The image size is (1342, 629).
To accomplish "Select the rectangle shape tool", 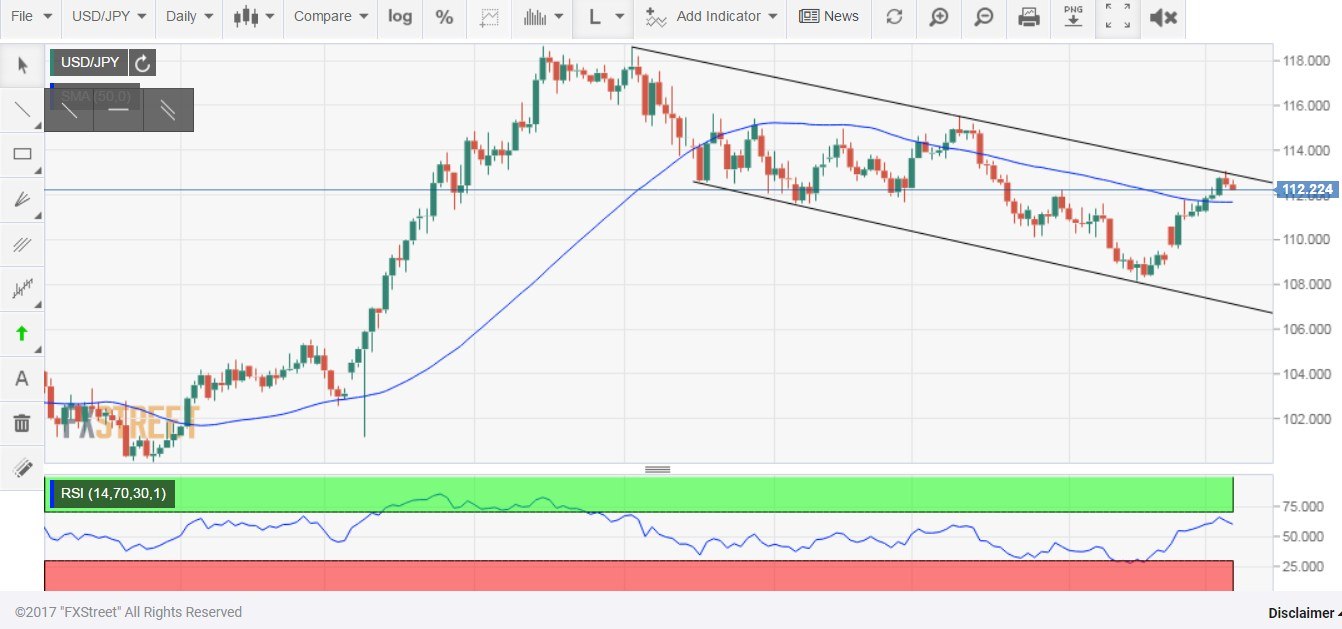I will click(x=22, y=154).
